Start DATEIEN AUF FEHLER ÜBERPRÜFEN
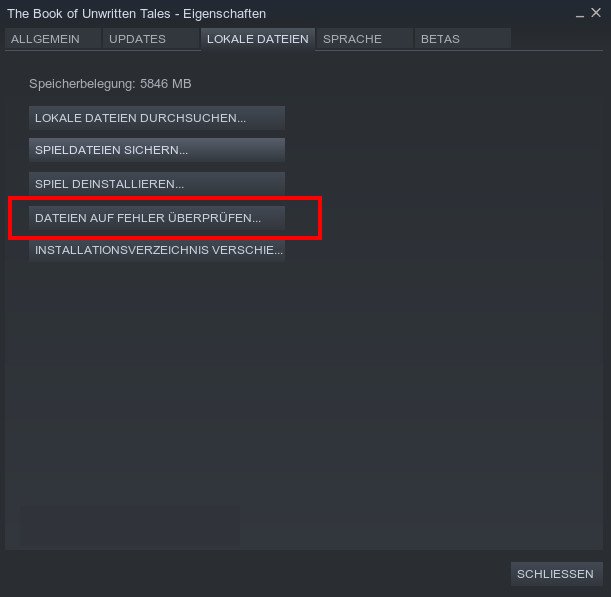Image resolution: width=611 pixels, height=597 pixels. click(157, 218)
